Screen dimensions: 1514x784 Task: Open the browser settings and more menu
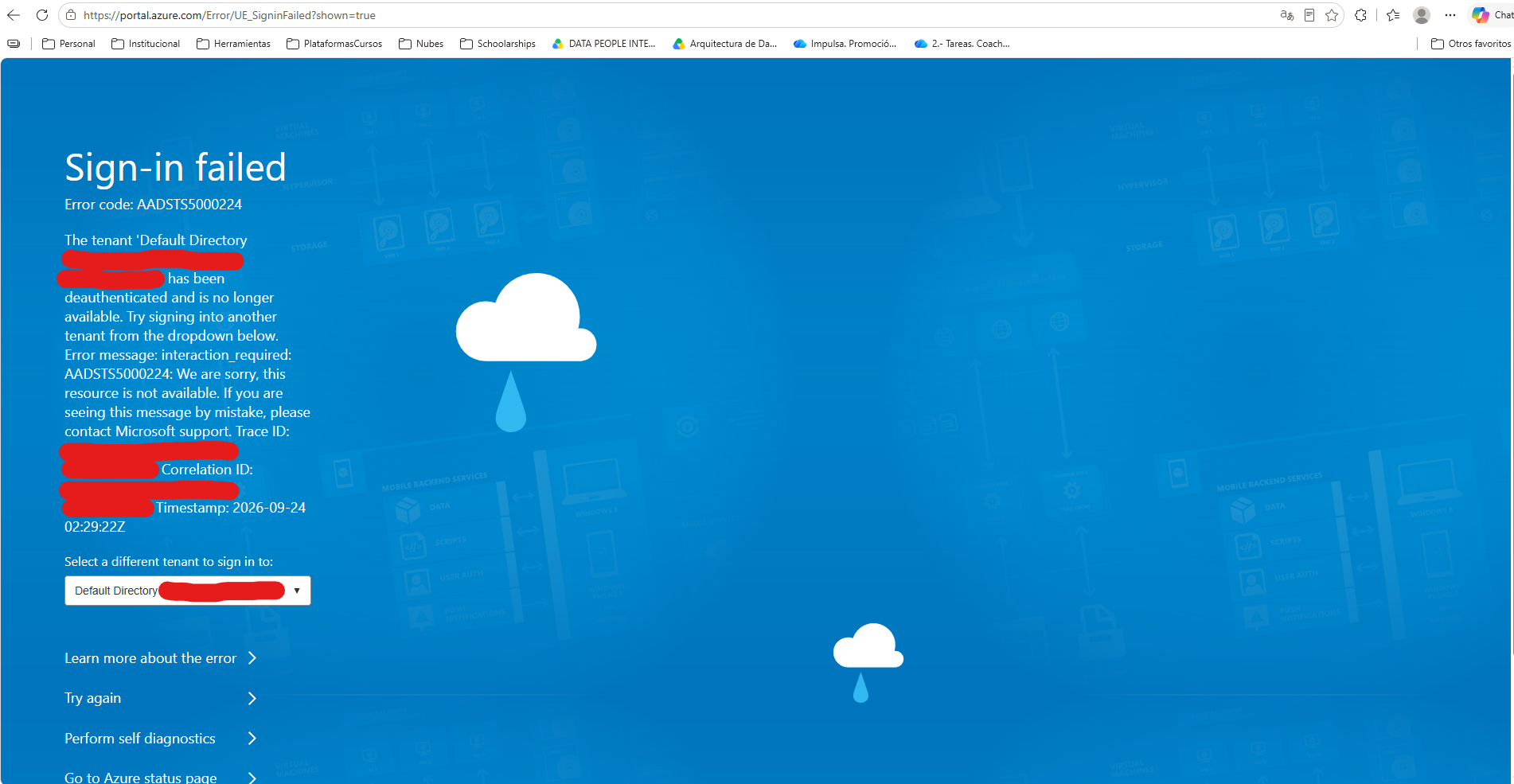point(1450,15)
